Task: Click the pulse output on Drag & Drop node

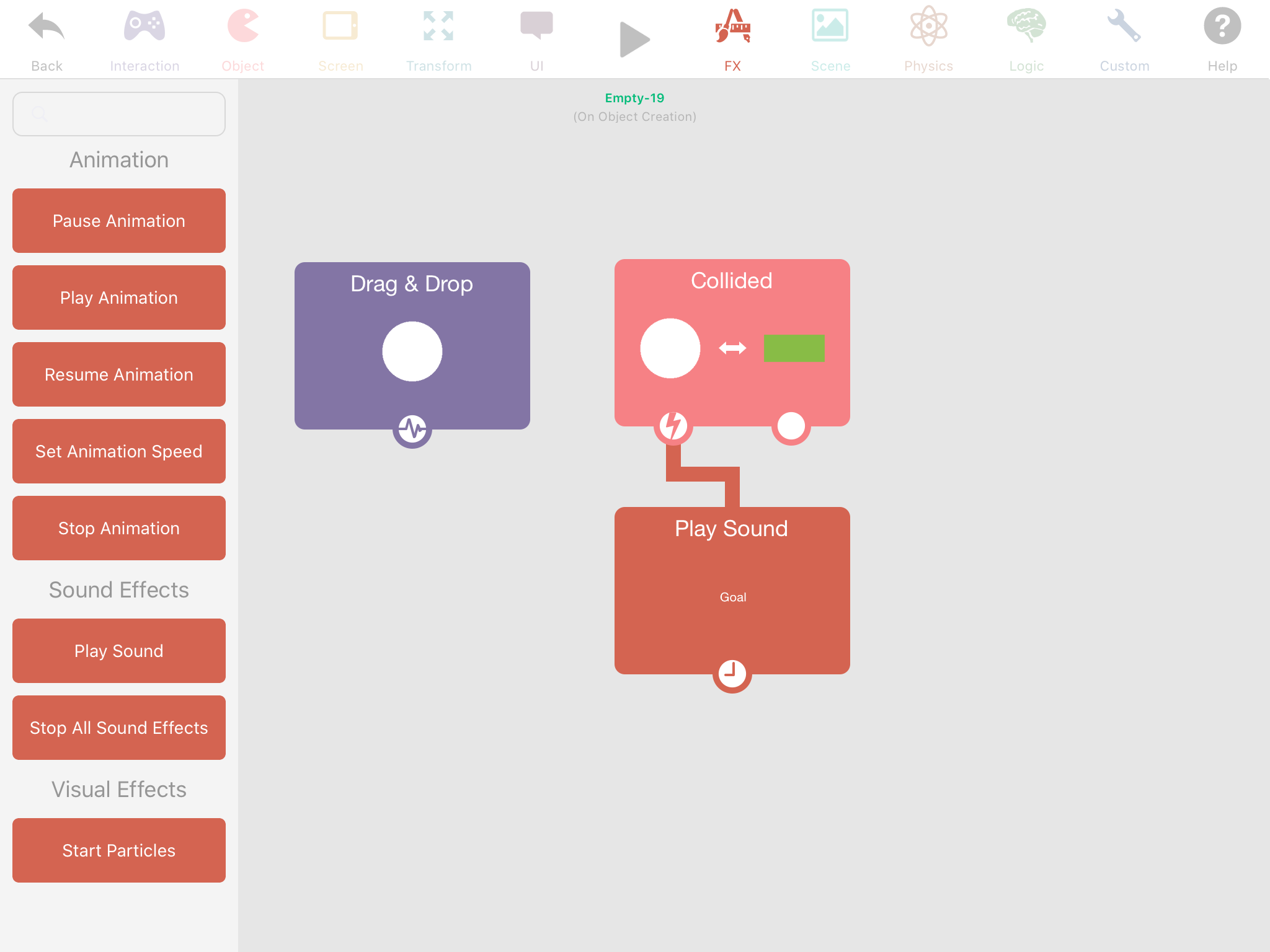Action: pyautogui.click(x=412, y=428)
